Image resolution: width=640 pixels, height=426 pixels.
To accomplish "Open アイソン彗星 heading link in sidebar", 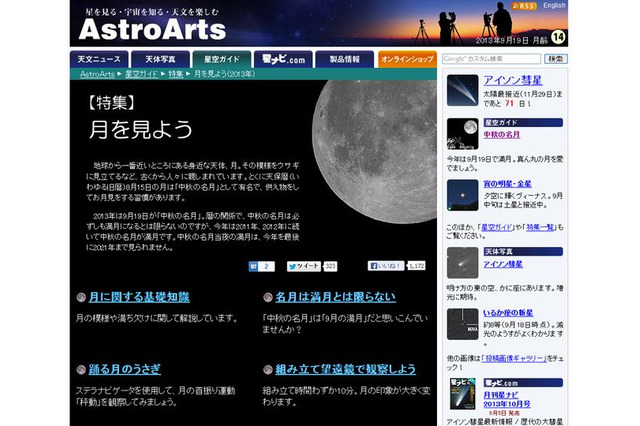I will pyautogui.click(x=513, y=80).
